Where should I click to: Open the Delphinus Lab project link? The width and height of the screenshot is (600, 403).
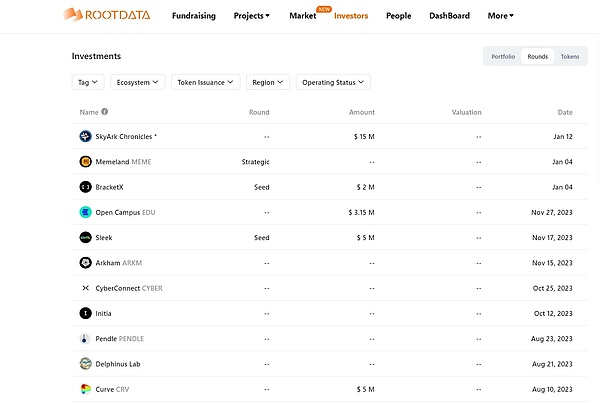pyautogui.click(x=119, y=364)
